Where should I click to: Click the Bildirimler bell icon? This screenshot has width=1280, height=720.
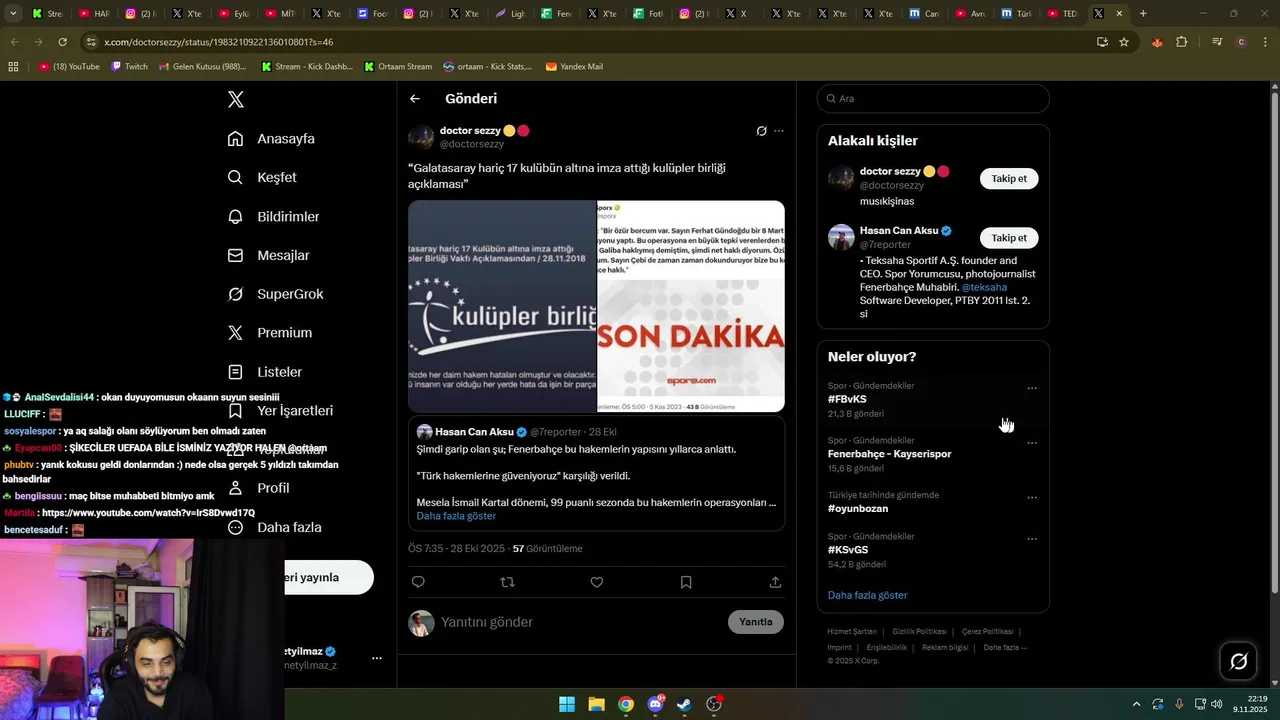click(236, 216)
